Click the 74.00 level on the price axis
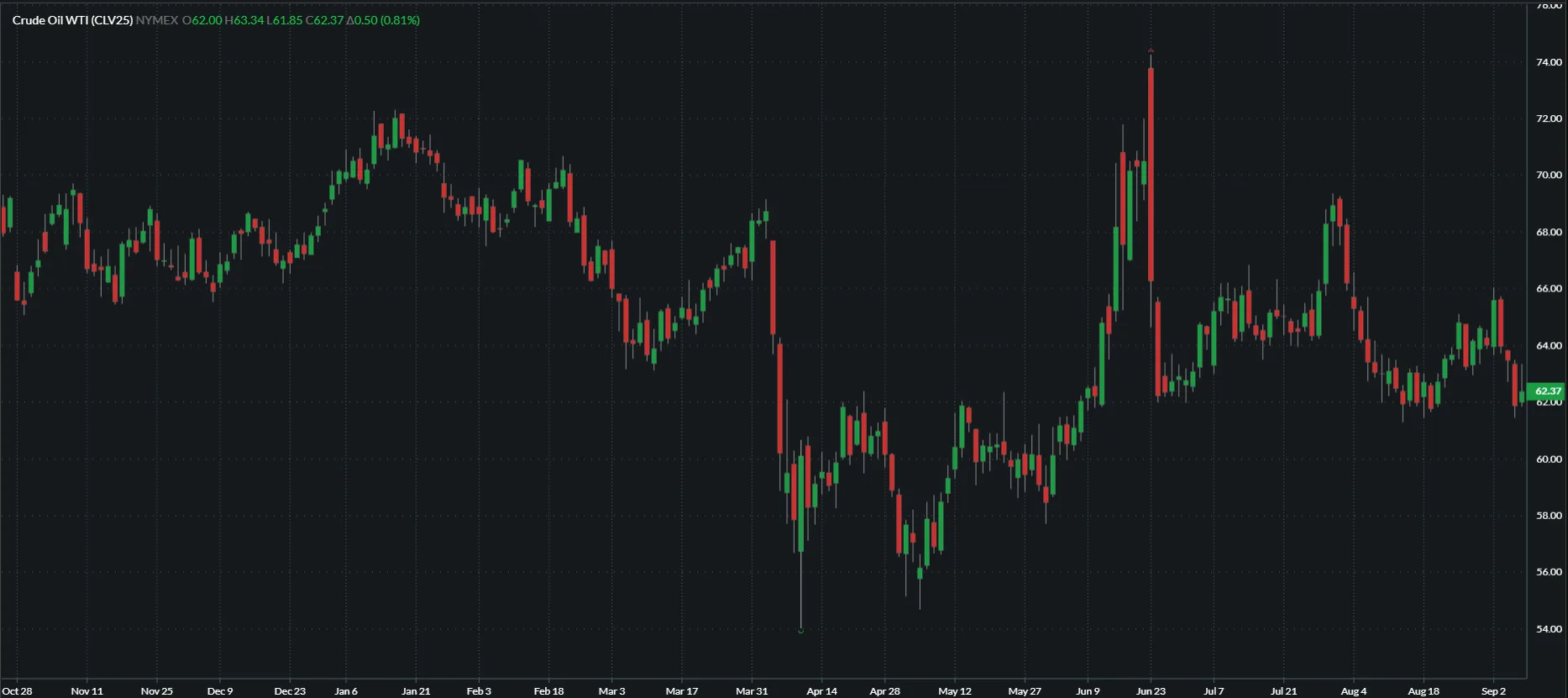 (x=1549, y=62)
